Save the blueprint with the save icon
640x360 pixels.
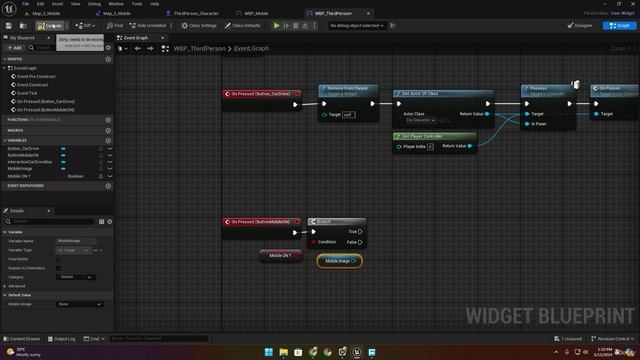[9, 26]
